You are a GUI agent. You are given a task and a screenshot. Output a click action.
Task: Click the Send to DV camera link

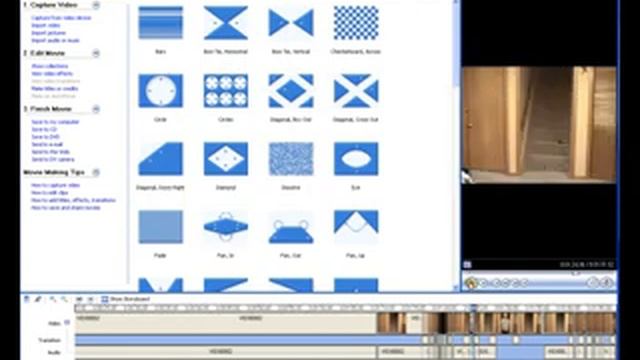point(53,160)
